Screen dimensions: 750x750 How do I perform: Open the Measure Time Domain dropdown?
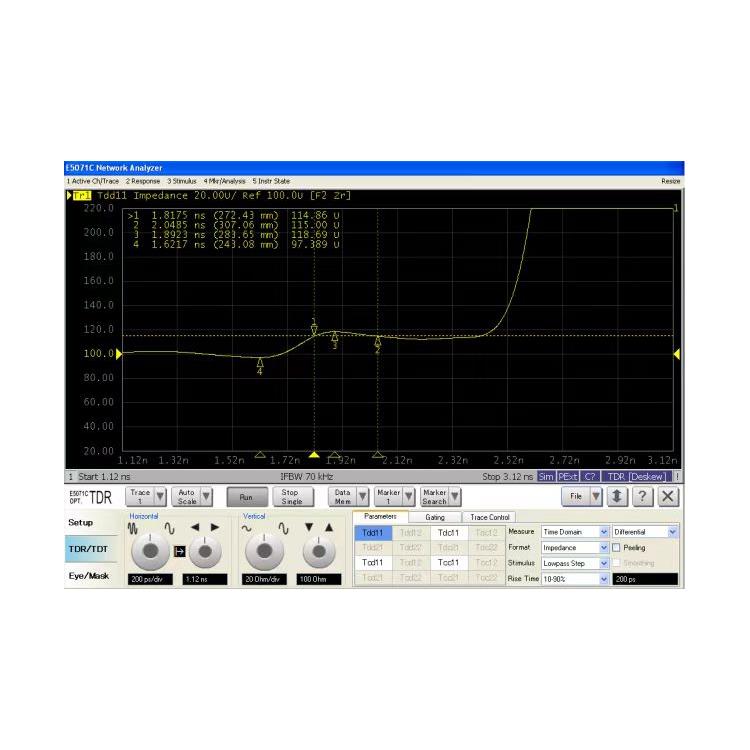click(x=603, y=532)
